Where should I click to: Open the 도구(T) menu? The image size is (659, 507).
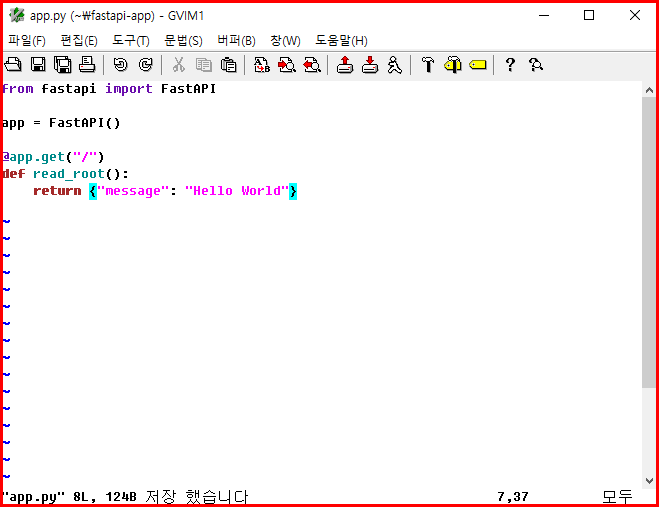[x=131, y=41]
